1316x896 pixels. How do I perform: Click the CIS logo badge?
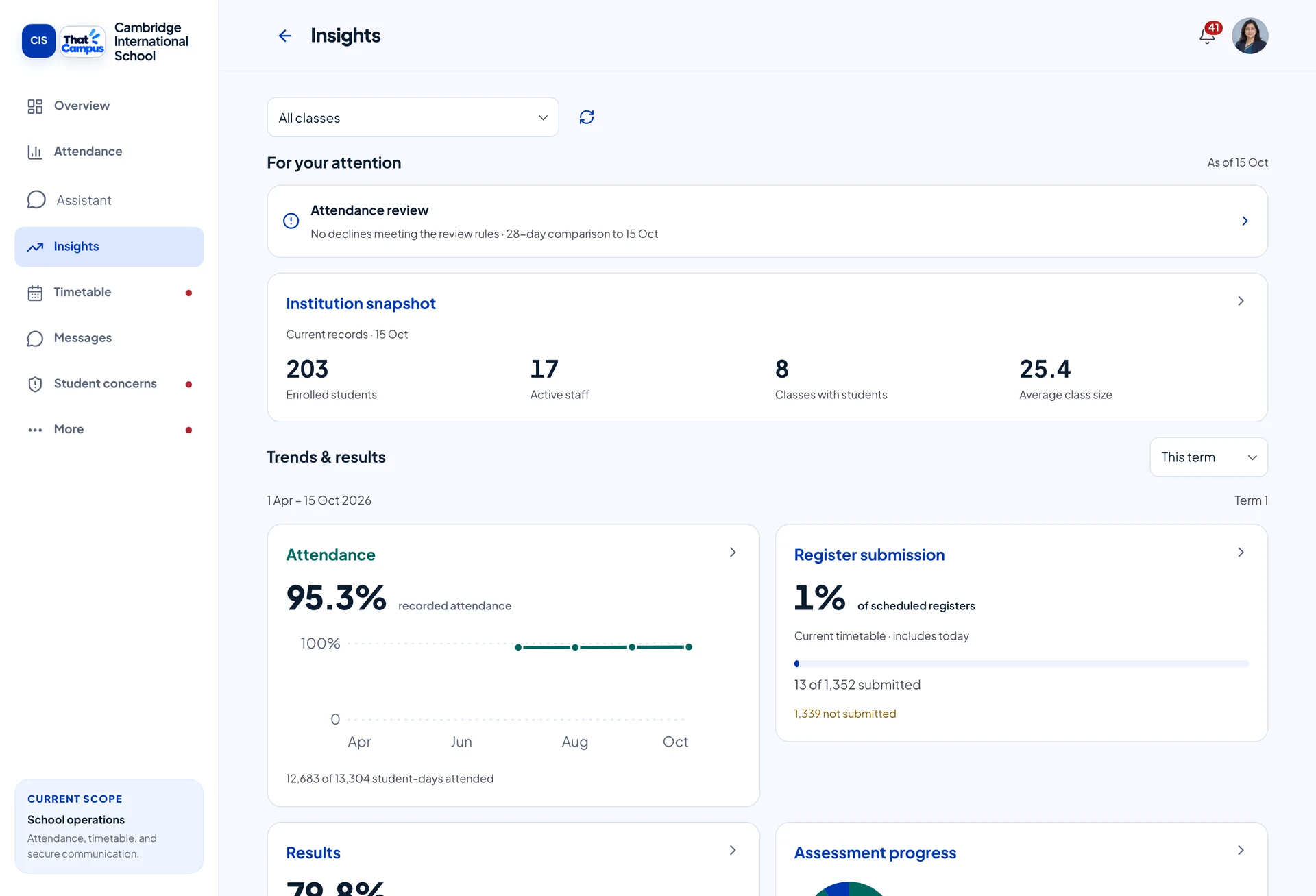point(39,40)
